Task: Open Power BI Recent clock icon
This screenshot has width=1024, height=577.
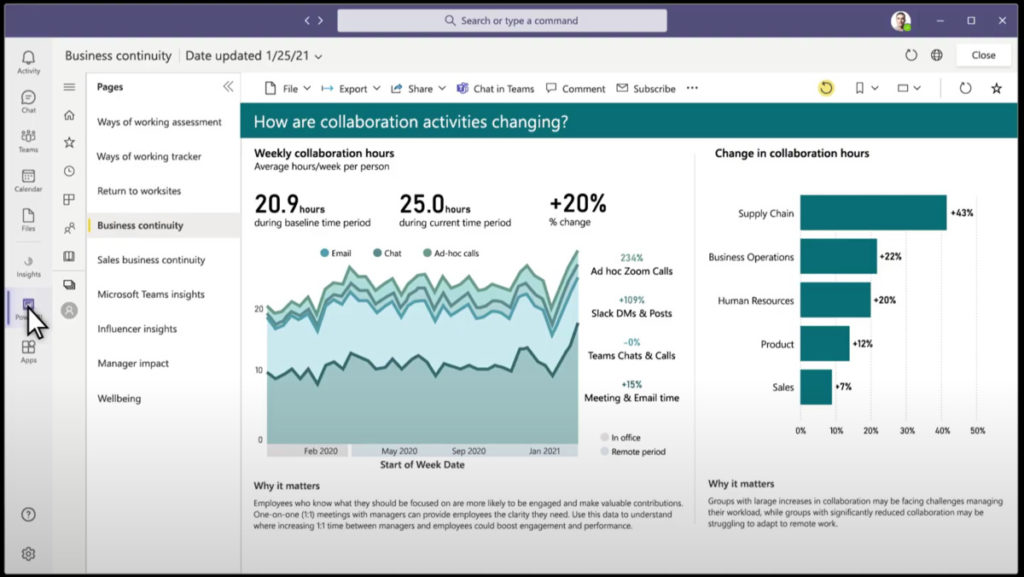Action: 69,171
